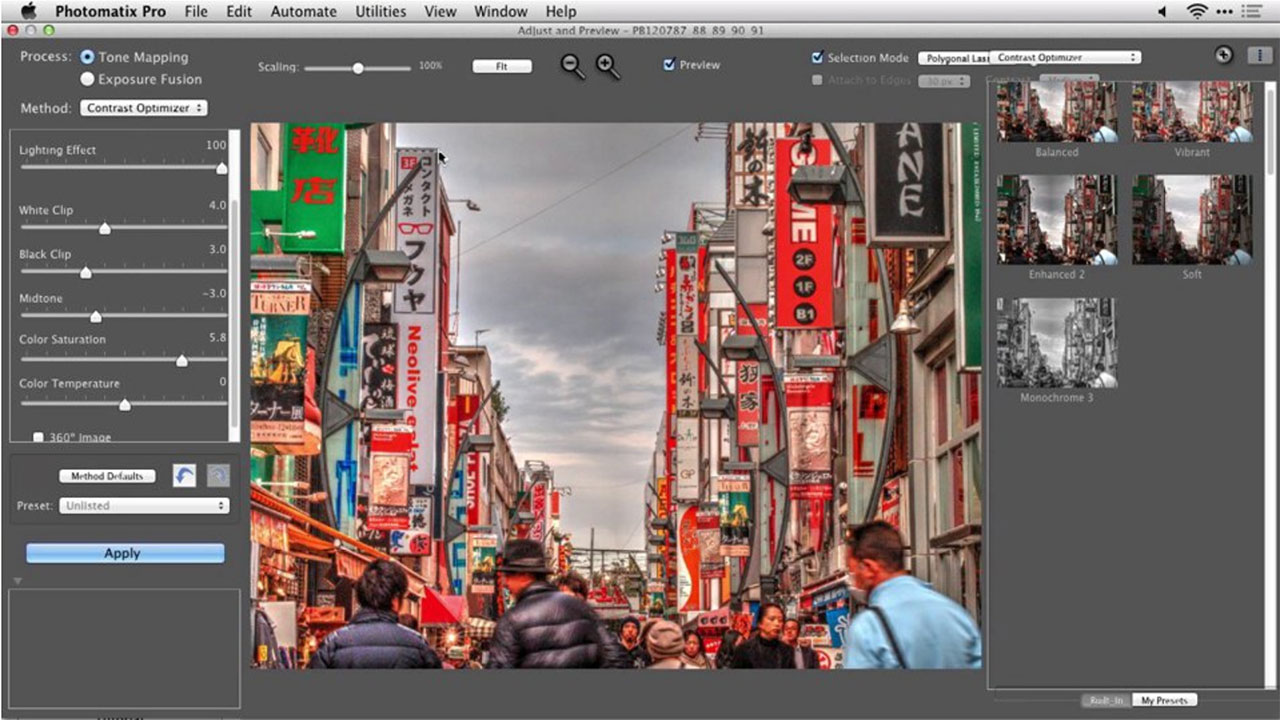Uncheck Selection Mode
This screenshot has width=1280, height=720.
pyautogui.click(x=817, y=58)
